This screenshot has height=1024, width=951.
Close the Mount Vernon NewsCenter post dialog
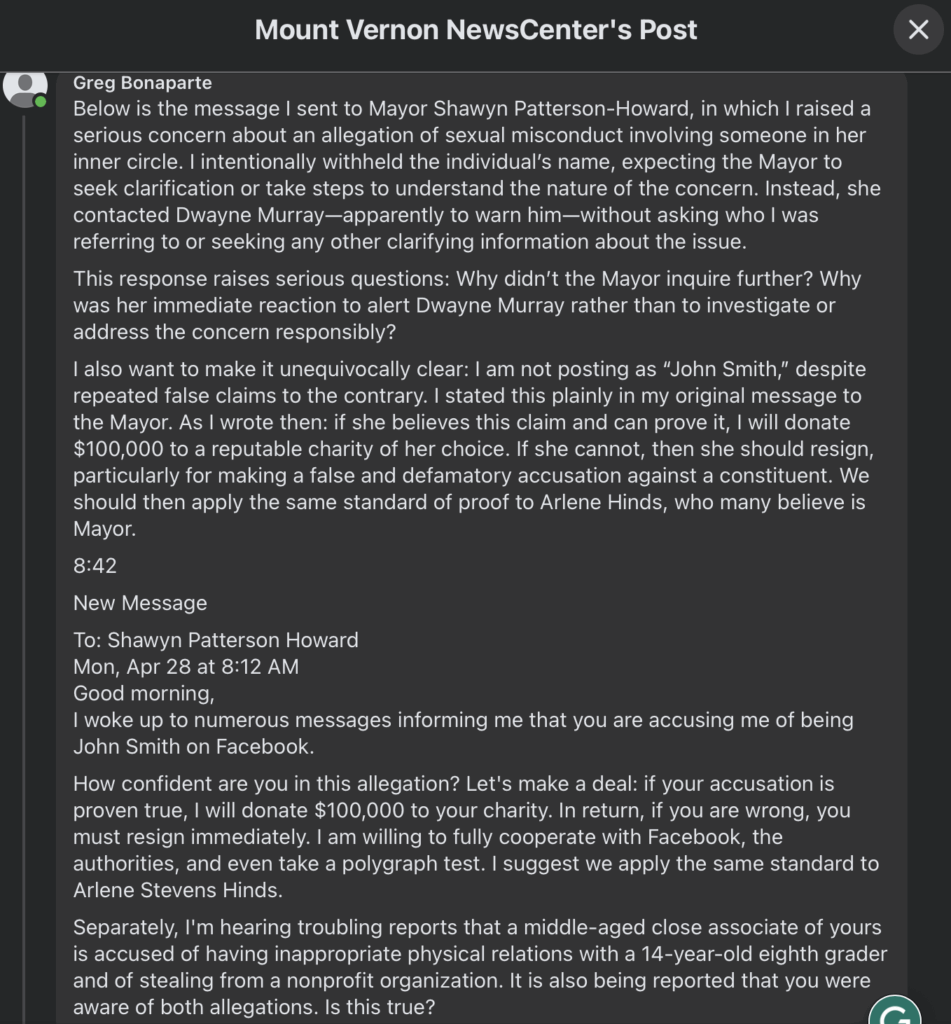click(x=918, y=30)
